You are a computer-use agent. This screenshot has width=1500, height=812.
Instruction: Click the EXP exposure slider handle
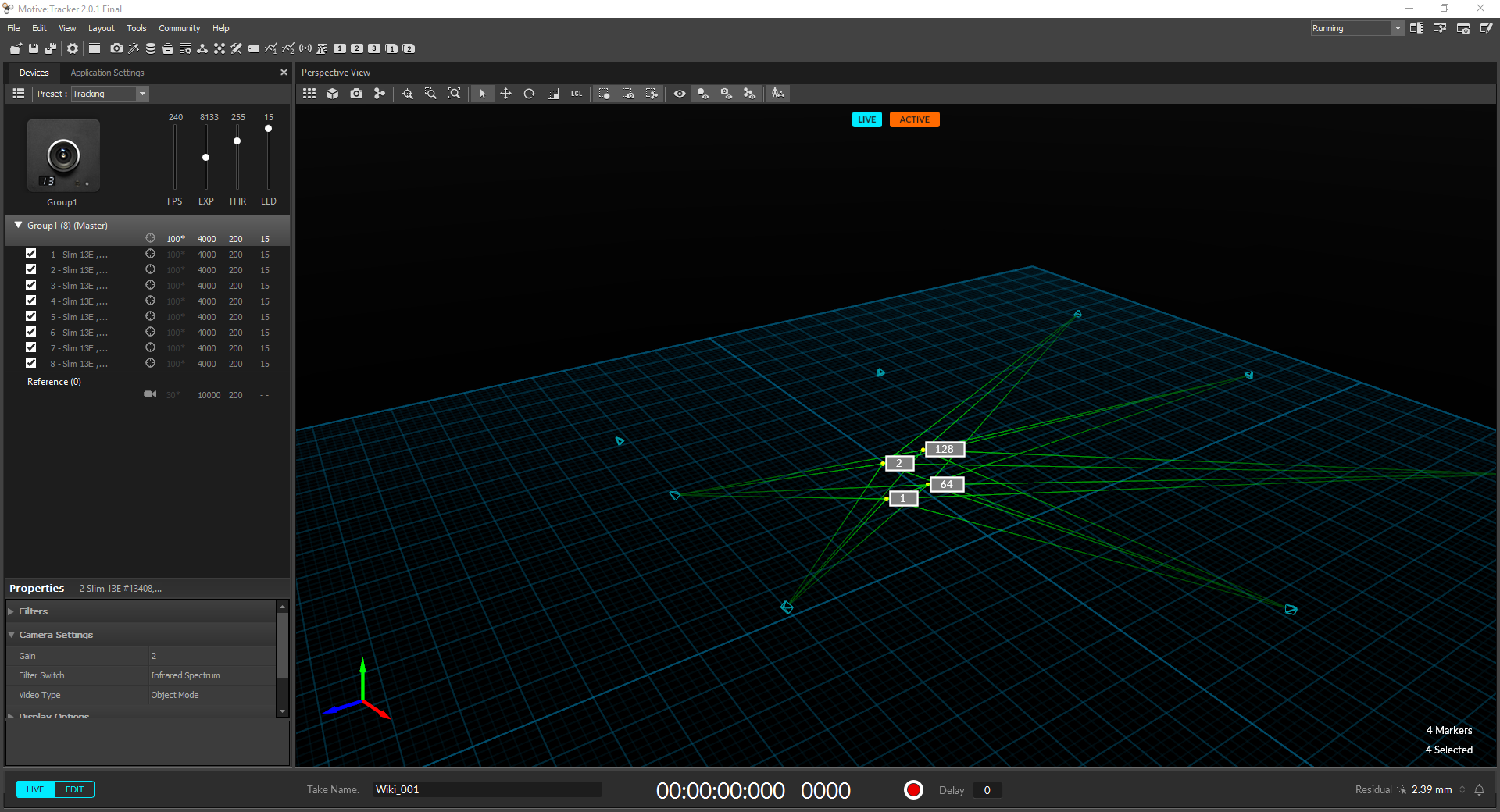pyautogui.click(x=205, y=158)
